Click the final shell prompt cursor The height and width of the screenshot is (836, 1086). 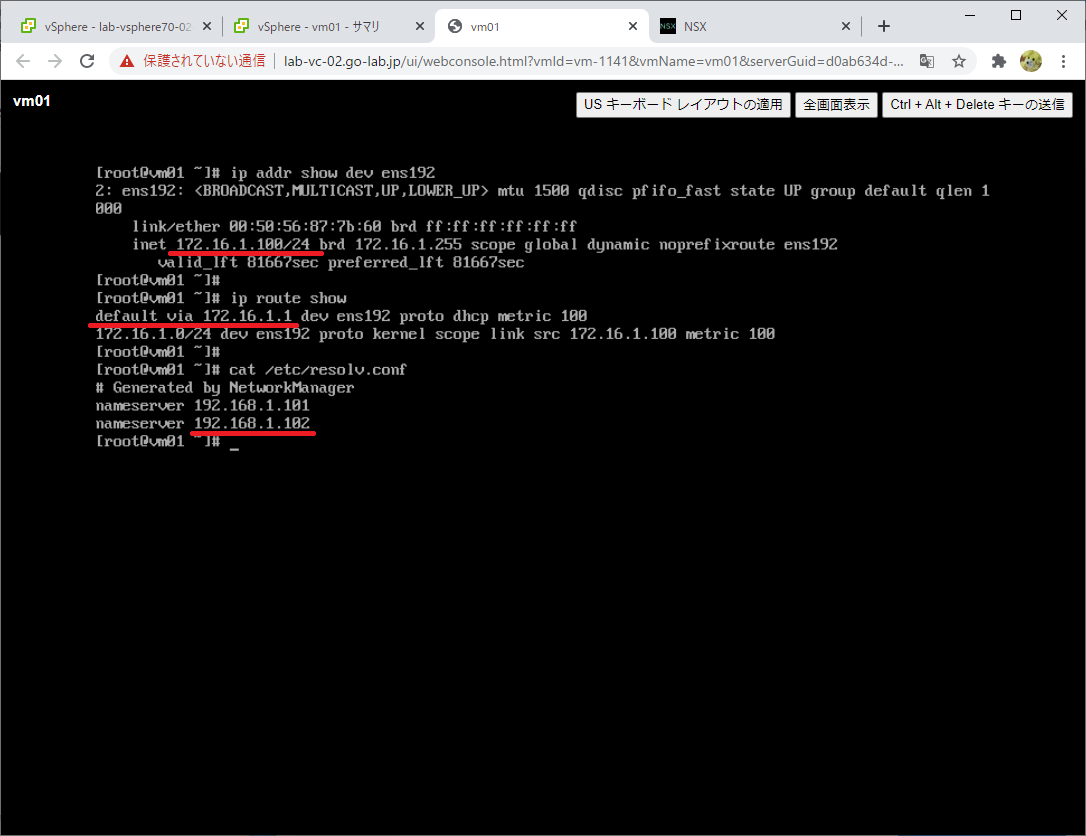[x=234, y=447]
